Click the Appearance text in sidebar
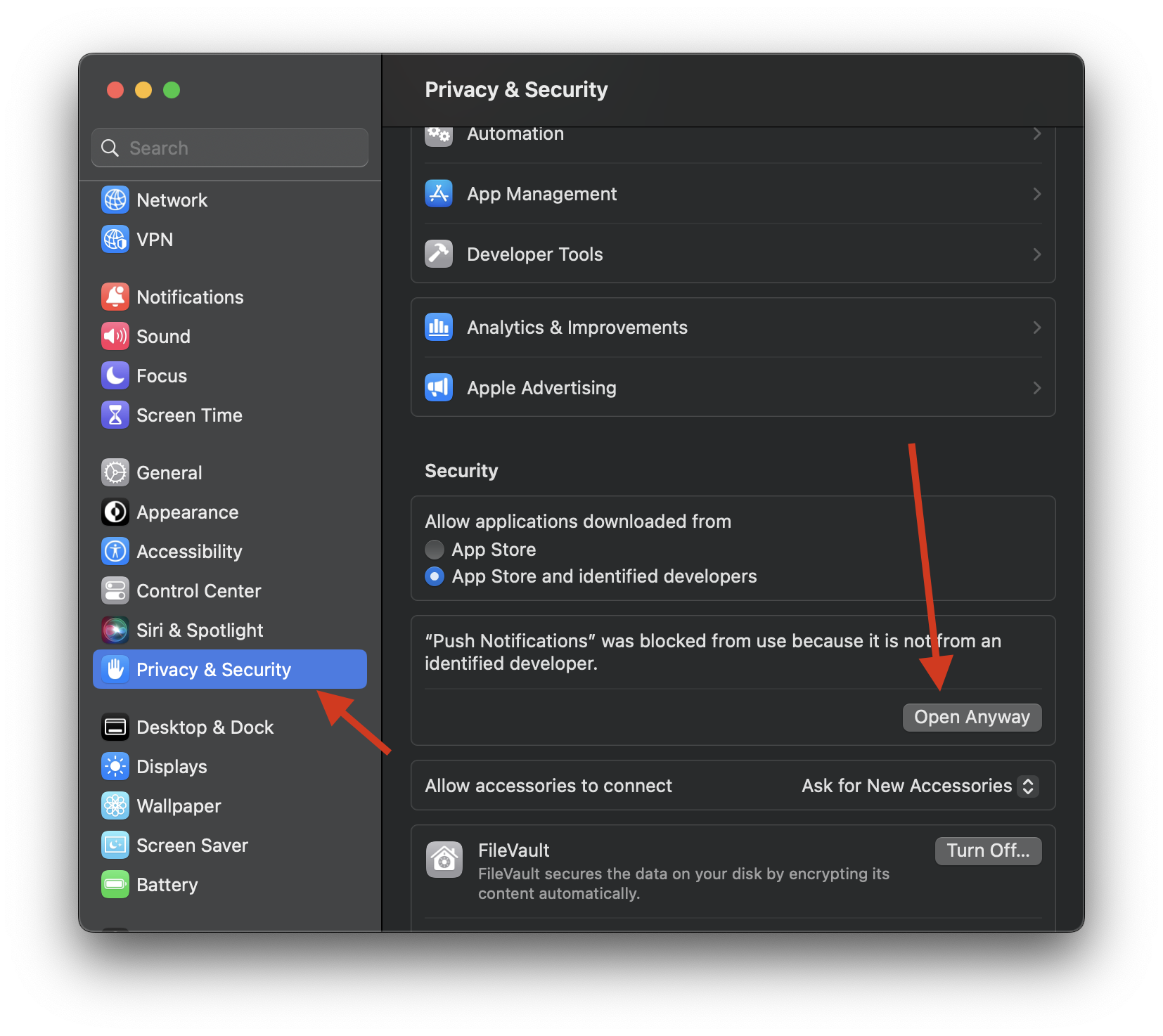 pyautogui.click(x=188, y=512)
